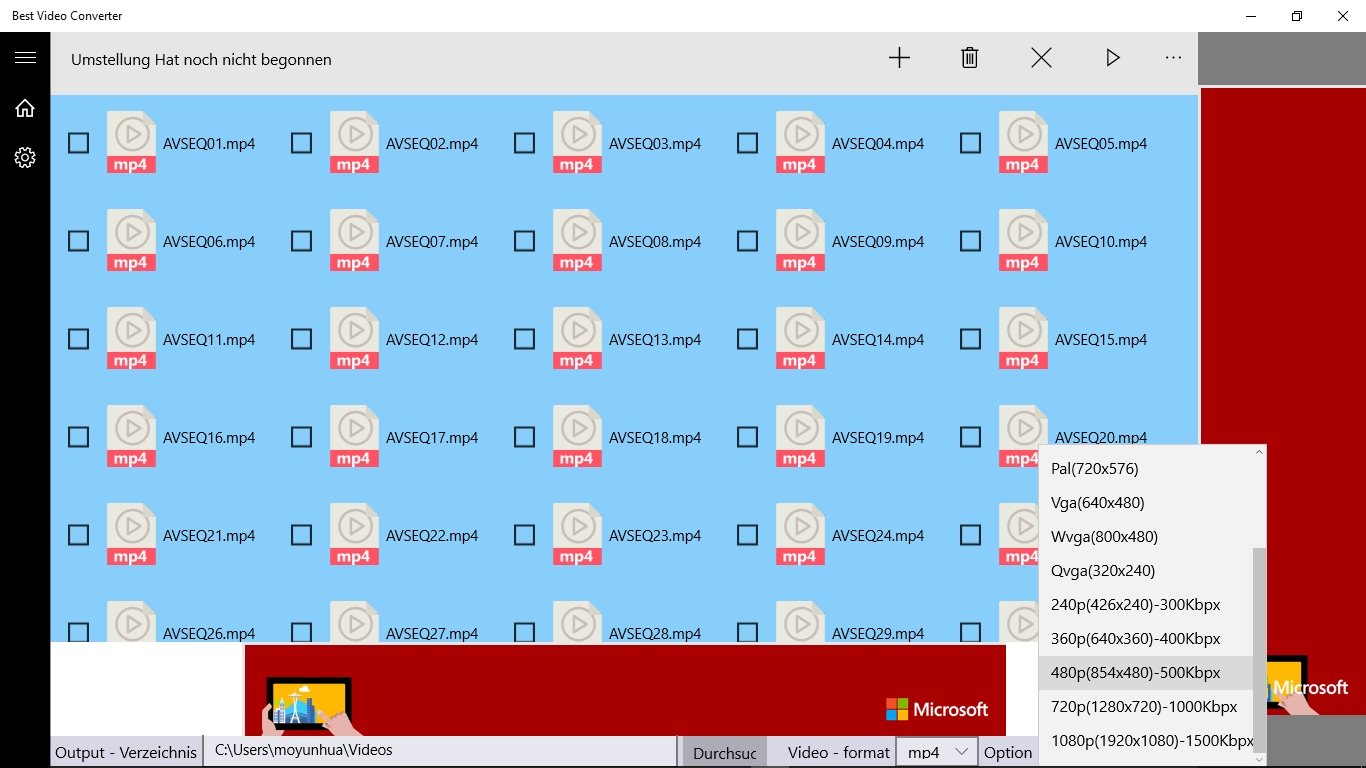Click the AVSEQ17.mp4 file icon
Screen dimensions: 1366x768
354,436
